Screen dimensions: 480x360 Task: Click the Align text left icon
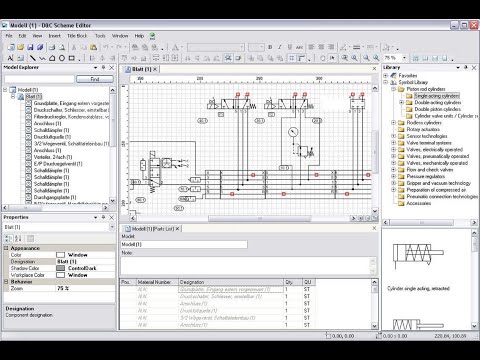coord(311,47)
